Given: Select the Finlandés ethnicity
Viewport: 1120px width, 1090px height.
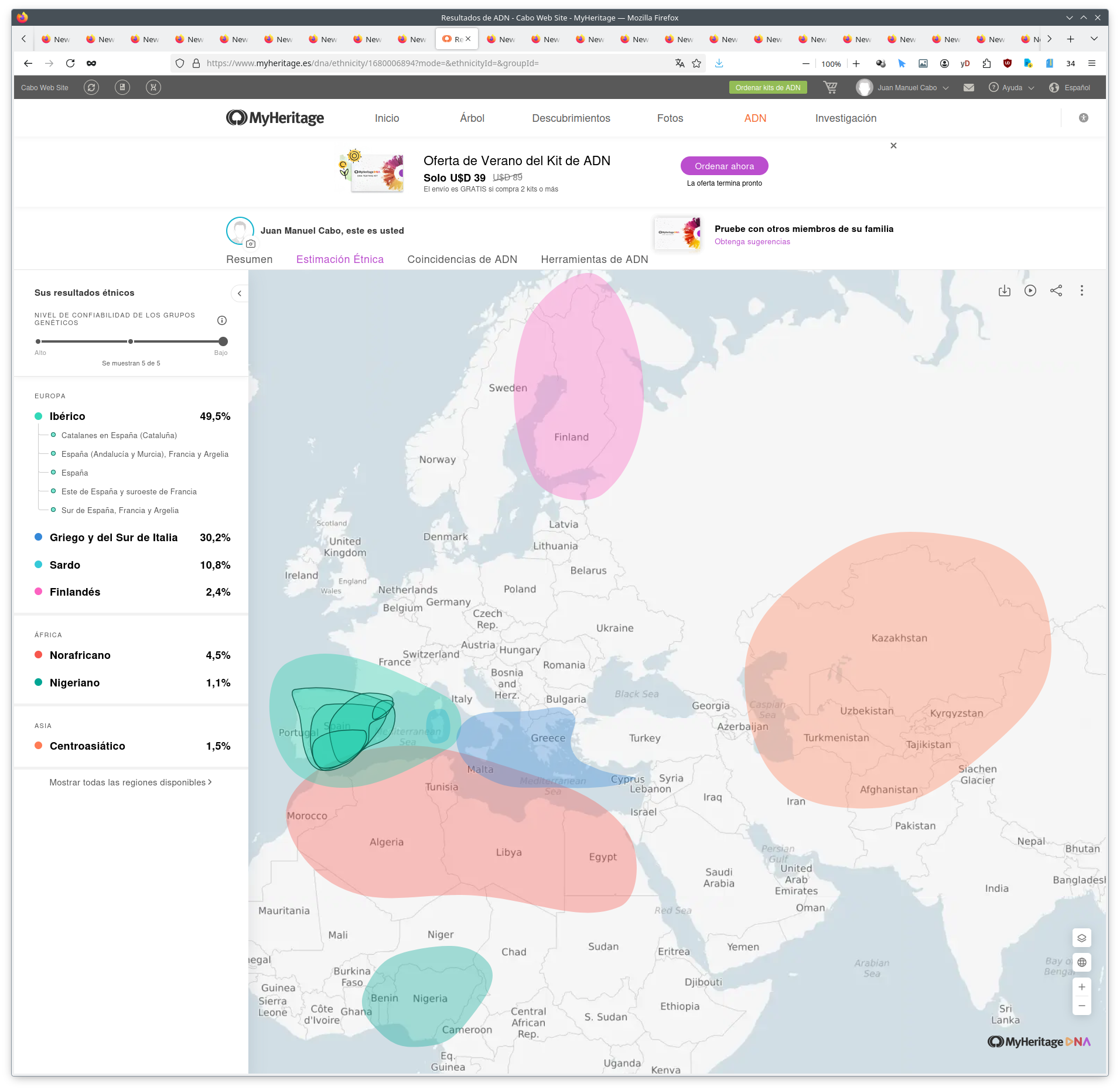Looking at the screenshot, I should tap(132, 592).
